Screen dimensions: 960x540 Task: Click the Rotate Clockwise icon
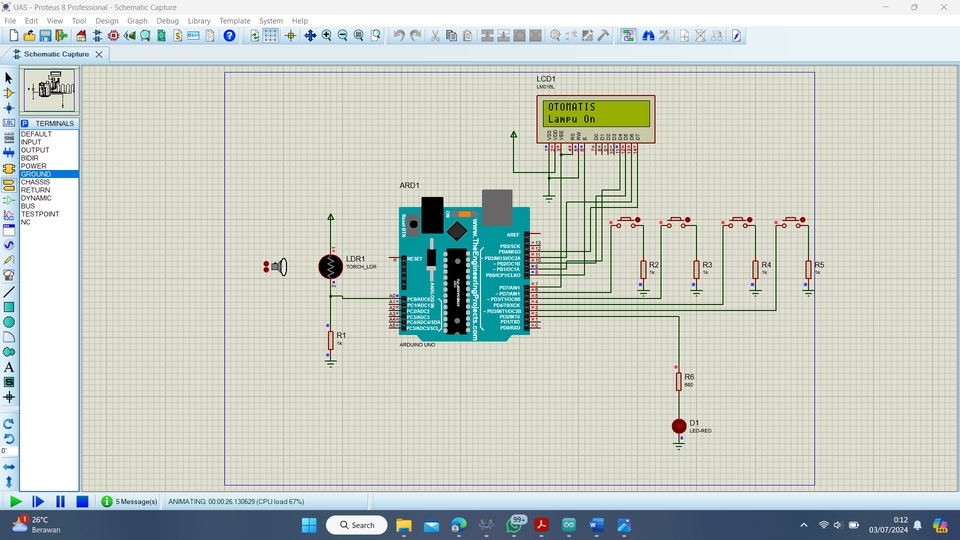pos(9,424)
